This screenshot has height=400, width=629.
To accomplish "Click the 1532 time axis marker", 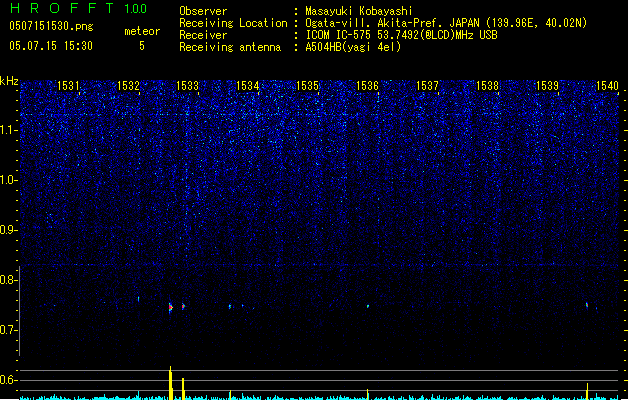I will tap(128, 86).
